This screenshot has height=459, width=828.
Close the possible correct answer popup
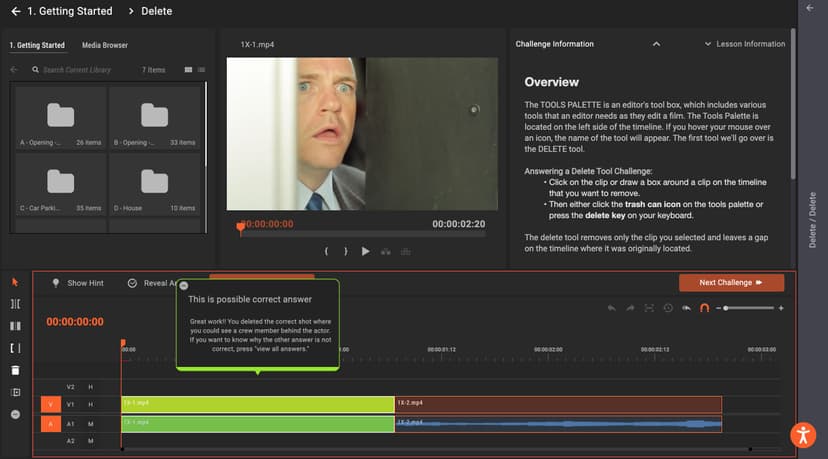pos(184,285)
